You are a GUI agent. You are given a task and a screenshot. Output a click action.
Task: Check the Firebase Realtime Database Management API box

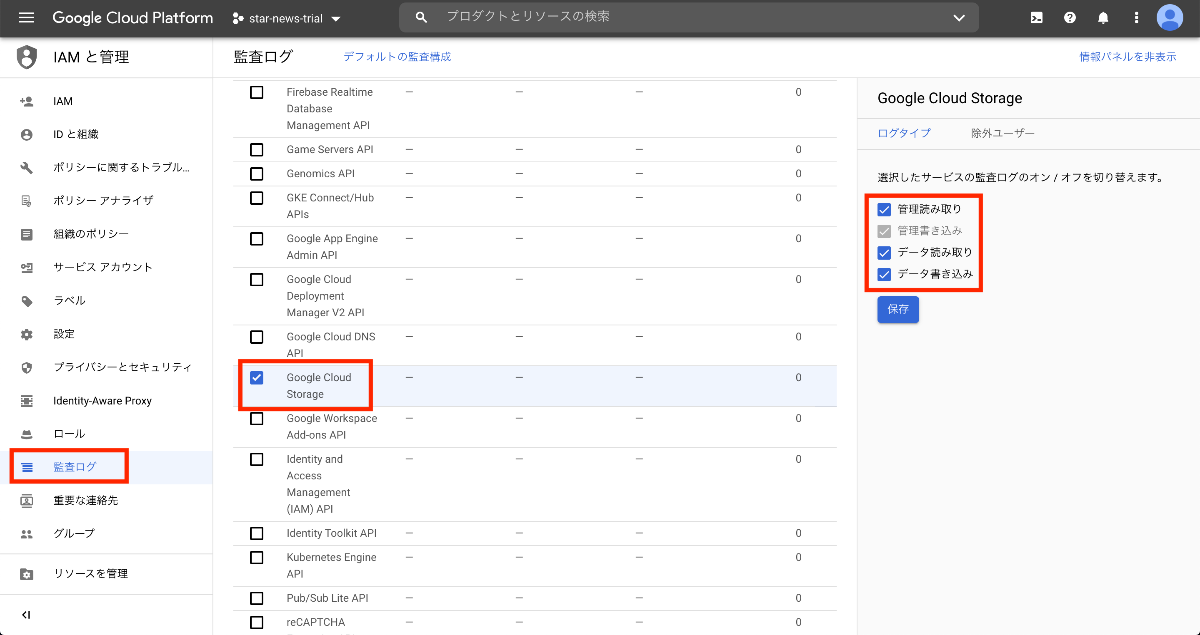[257, 92]
